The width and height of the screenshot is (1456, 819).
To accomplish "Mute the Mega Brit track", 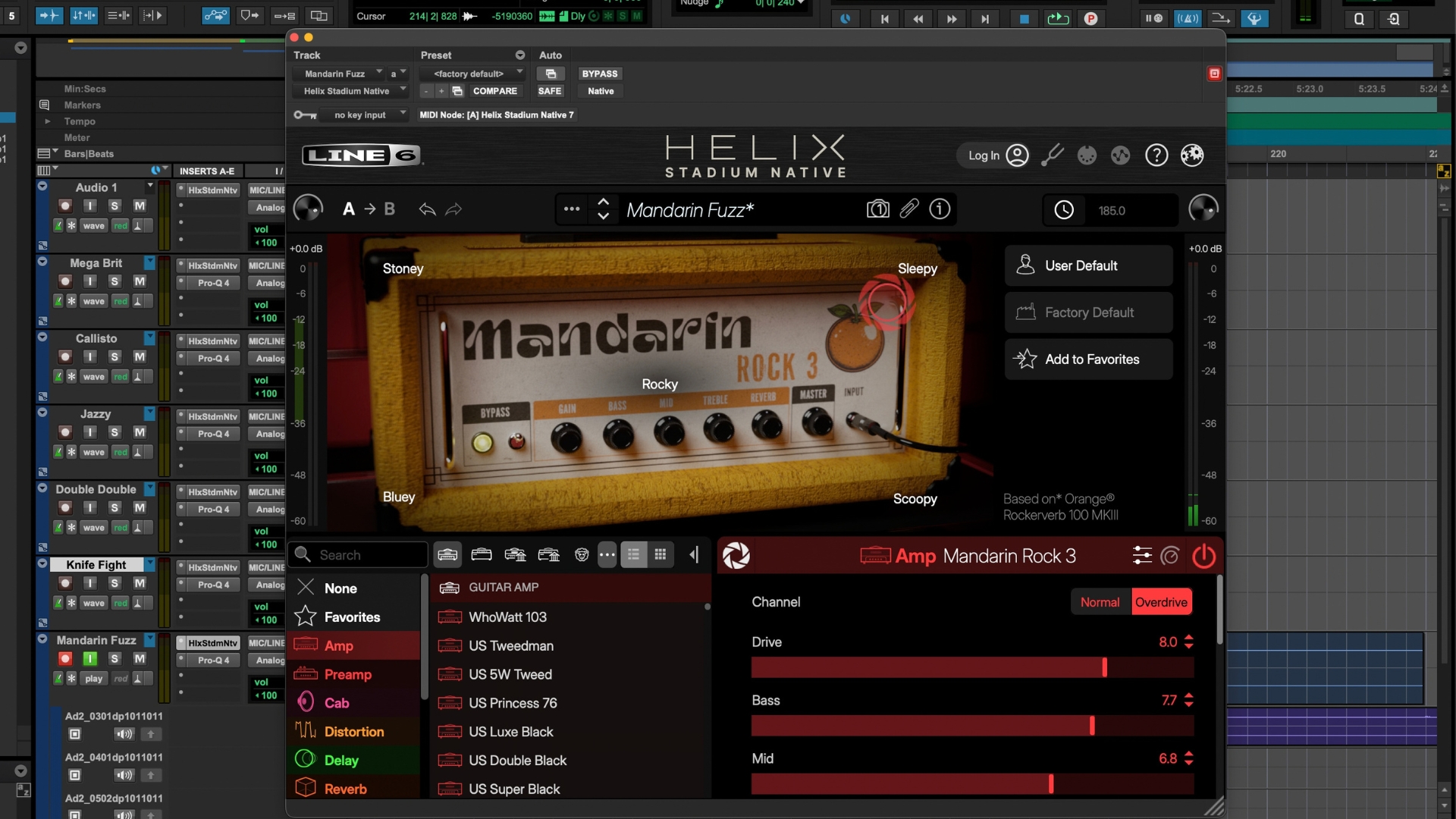I will [140, 281].
